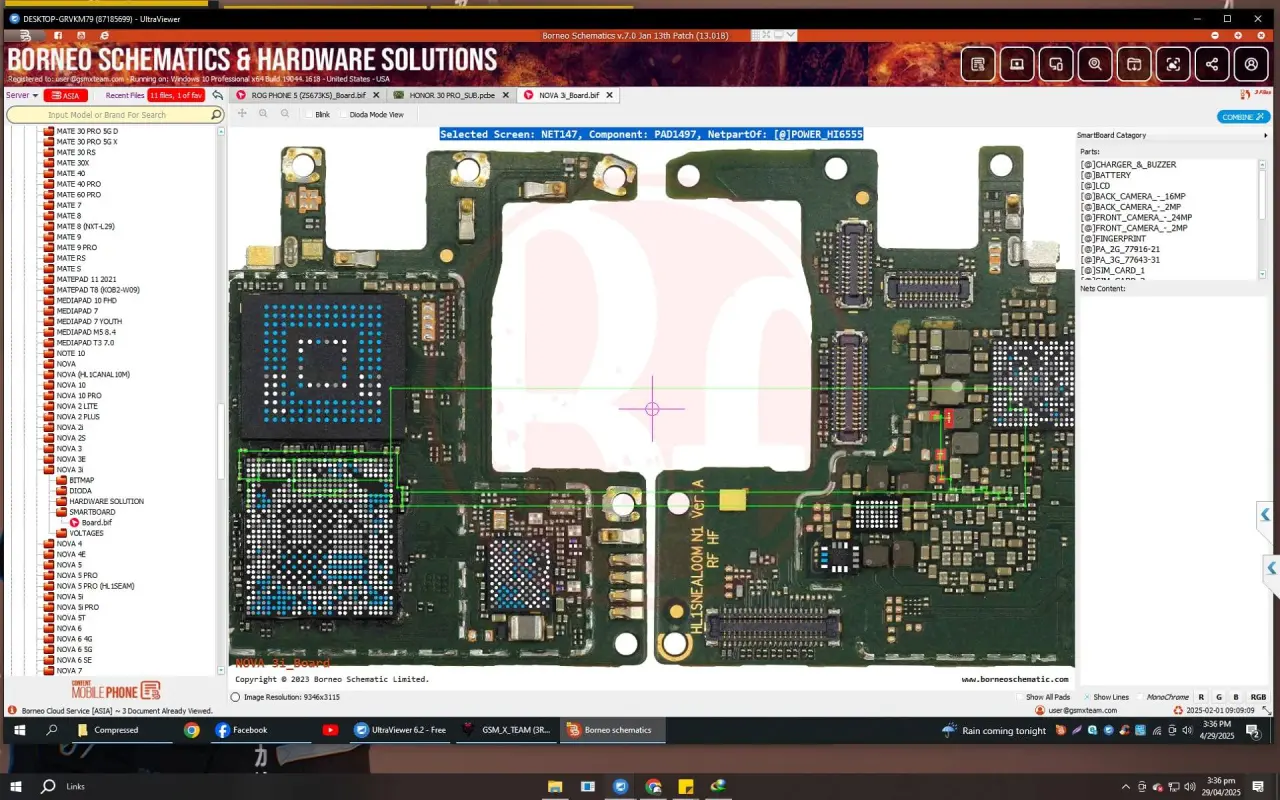
Task: Choose the Image Resolution radio button
Action: pos(236,697)
